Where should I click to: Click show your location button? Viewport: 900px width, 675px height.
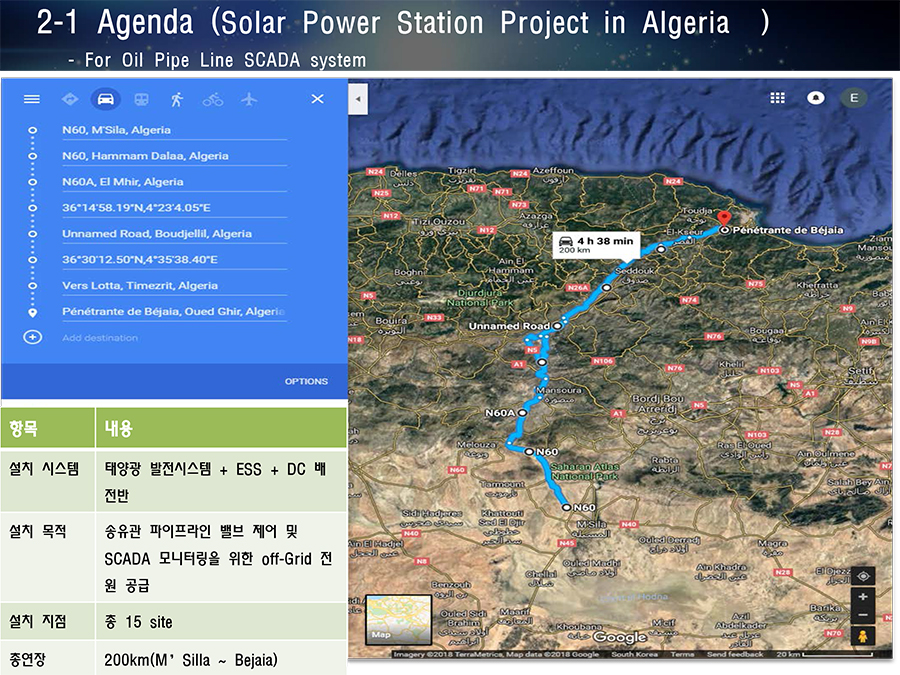[863, 576]
